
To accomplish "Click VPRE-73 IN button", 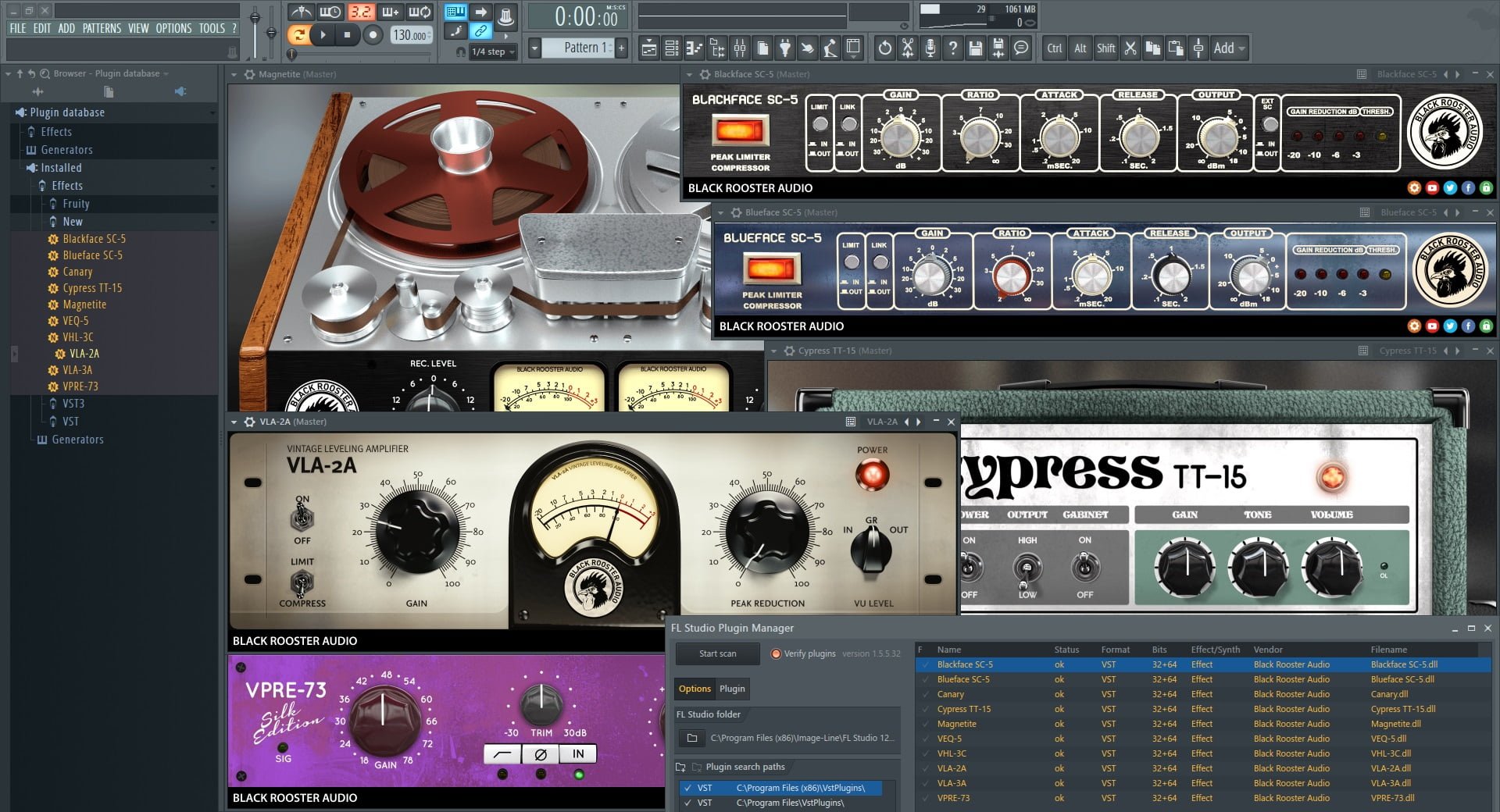I will [578, 753].
